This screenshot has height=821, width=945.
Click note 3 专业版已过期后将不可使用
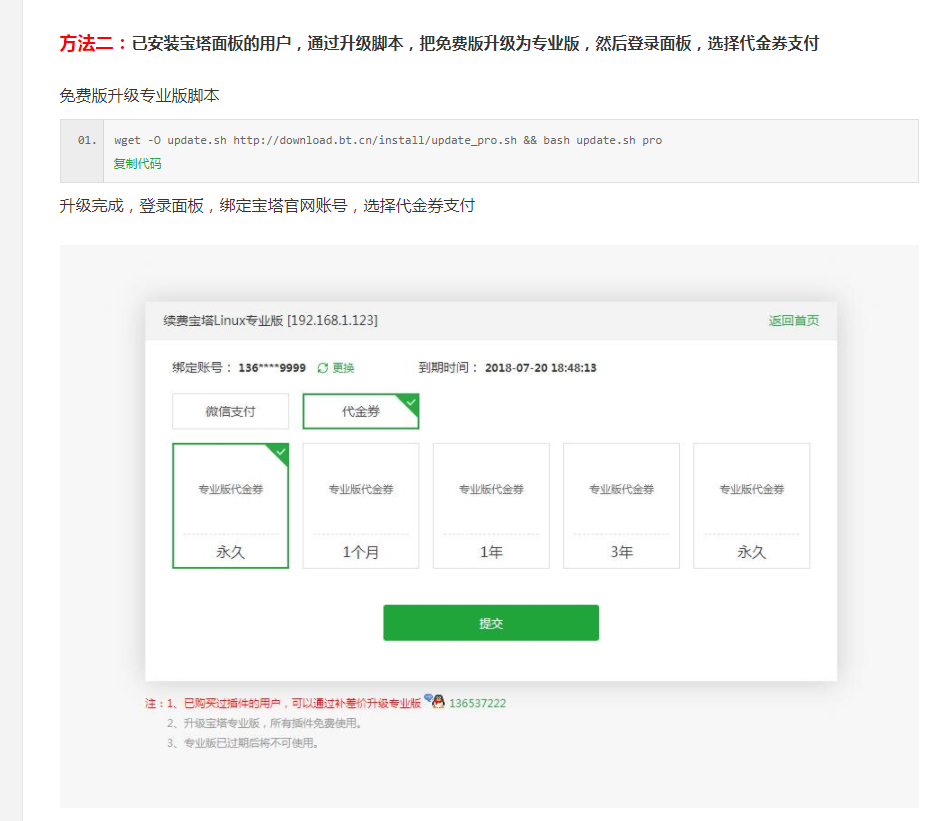[243, 743]
